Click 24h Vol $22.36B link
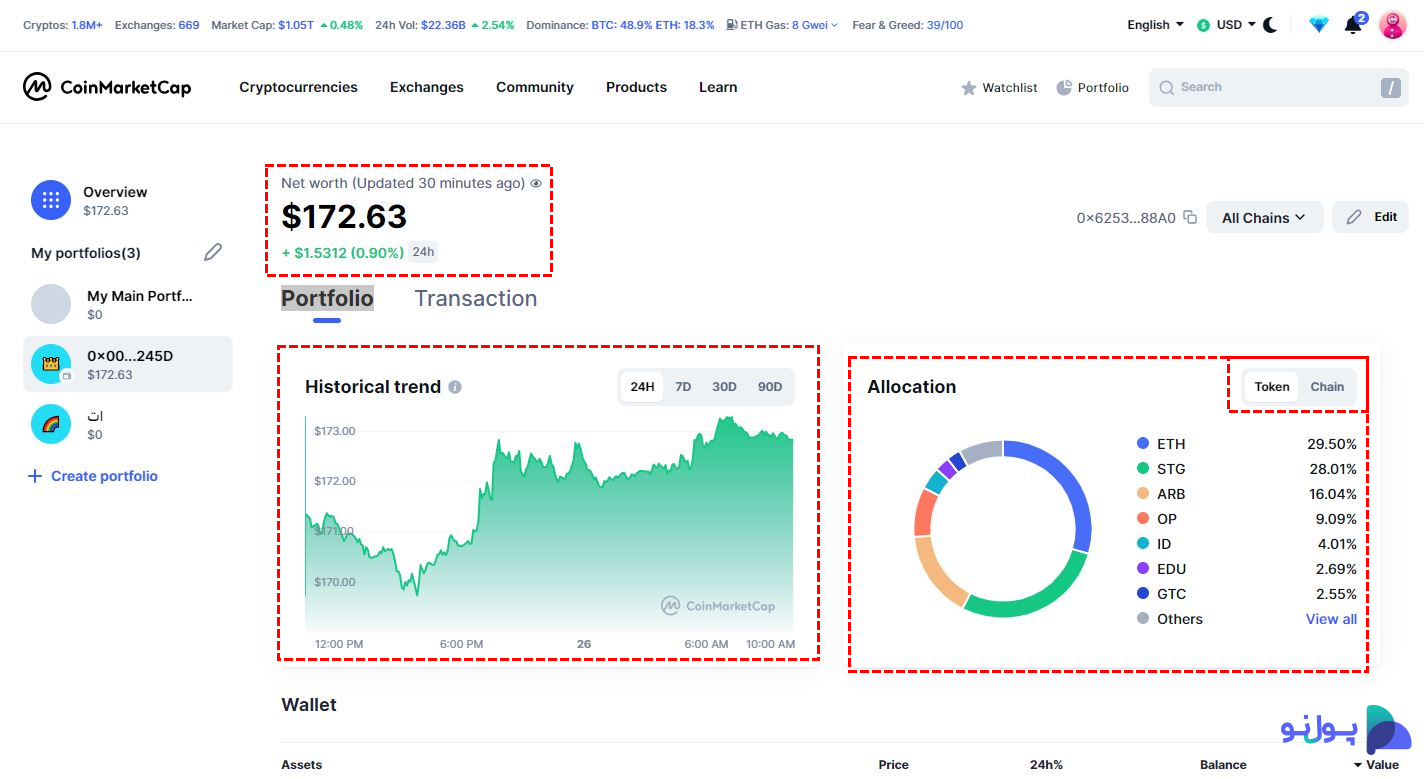This screenshot has width=1424, height=779. coord(444,25)
